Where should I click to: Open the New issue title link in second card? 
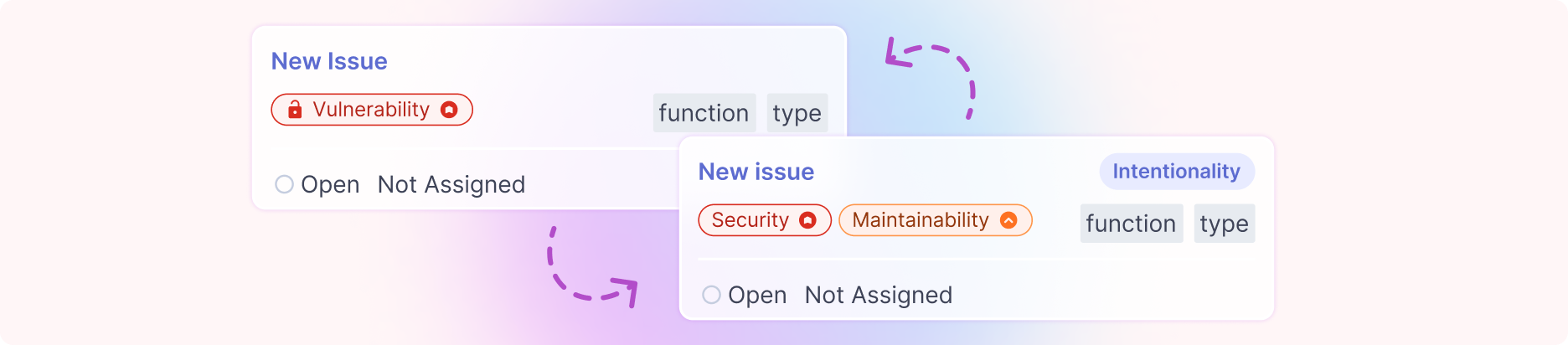[756, 172]
